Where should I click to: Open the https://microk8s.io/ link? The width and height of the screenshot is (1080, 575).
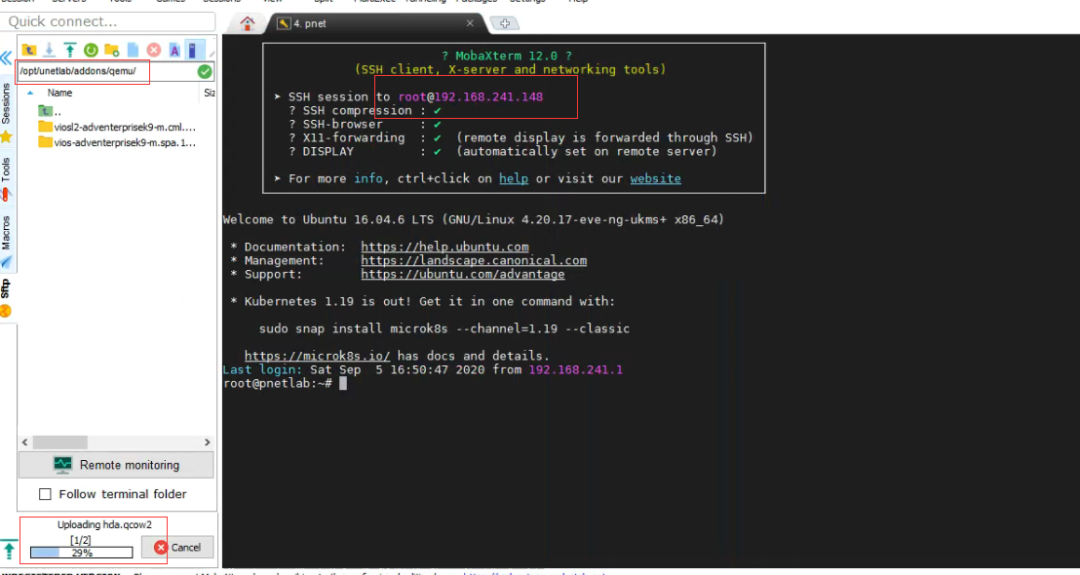pos(318,356)
